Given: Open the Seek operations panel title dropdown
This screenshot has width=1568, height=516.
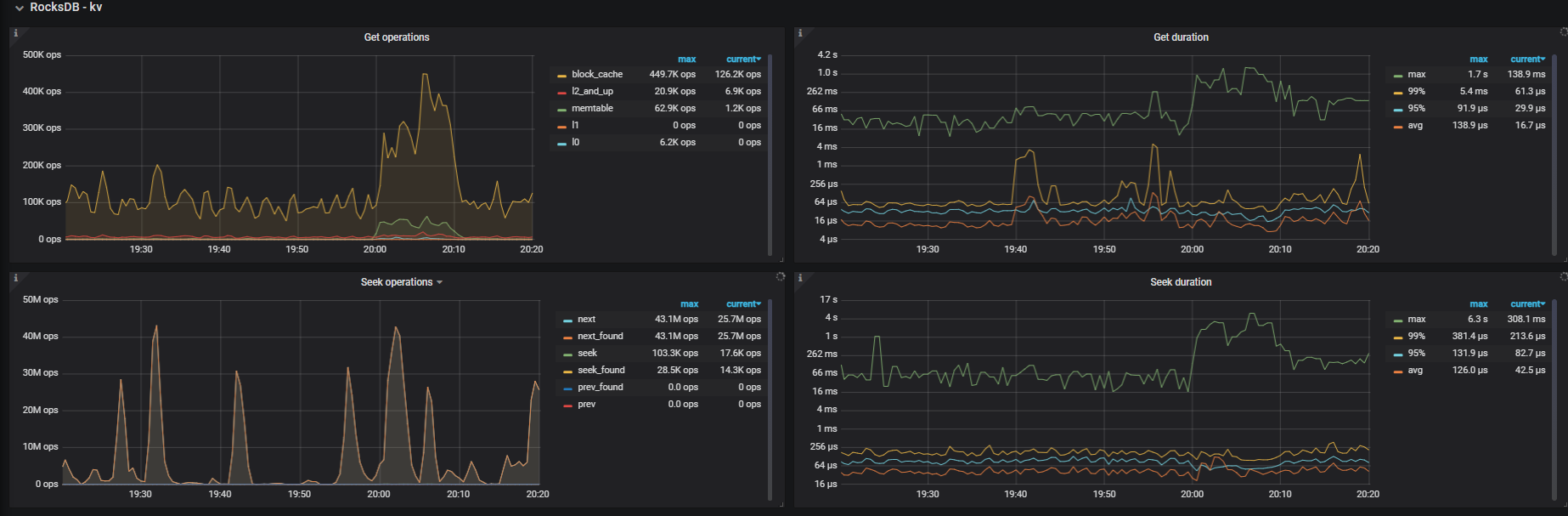Looking at the screenshot, I should coord(401,282).
